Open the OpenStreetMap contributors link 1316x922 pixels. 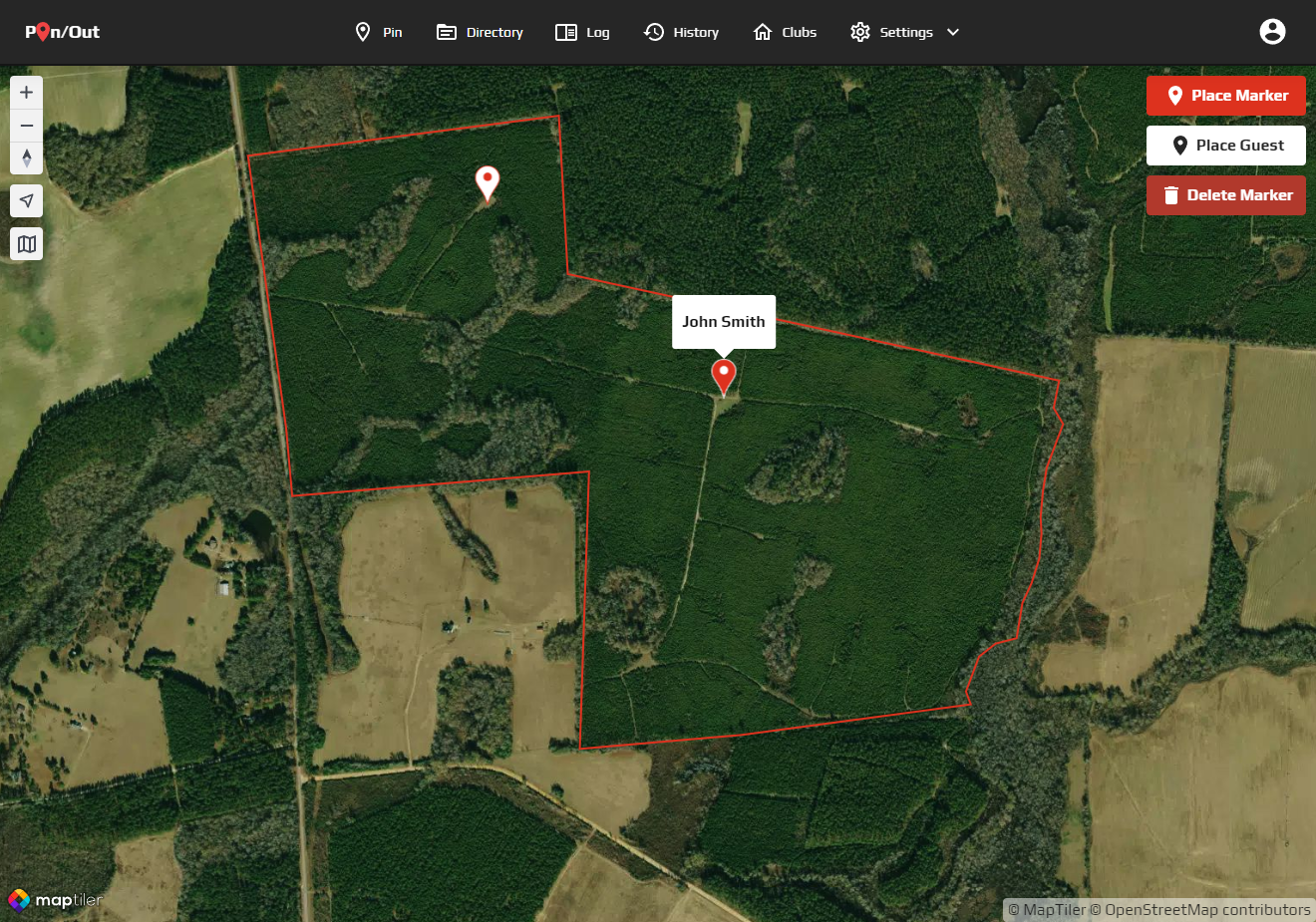tap(1207, 910)
